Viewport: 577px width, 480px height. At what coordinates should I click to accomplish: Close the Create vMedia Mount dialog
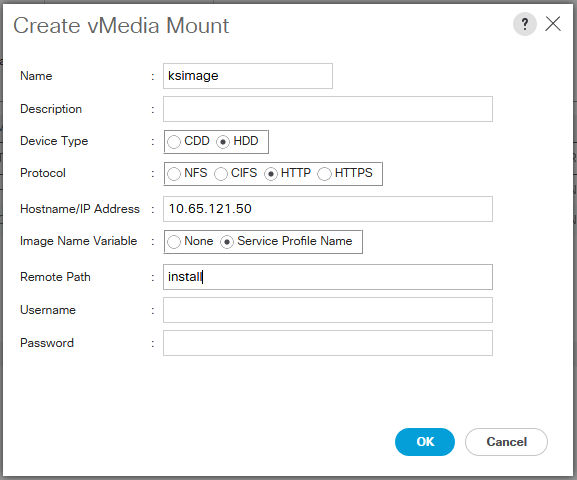pos(553,24)
